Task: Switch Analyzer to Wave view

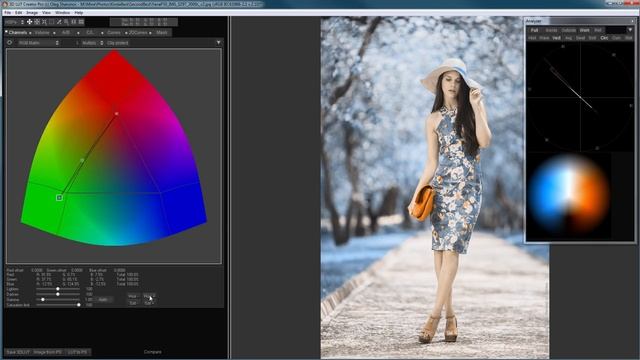Action: coord(544,38)
